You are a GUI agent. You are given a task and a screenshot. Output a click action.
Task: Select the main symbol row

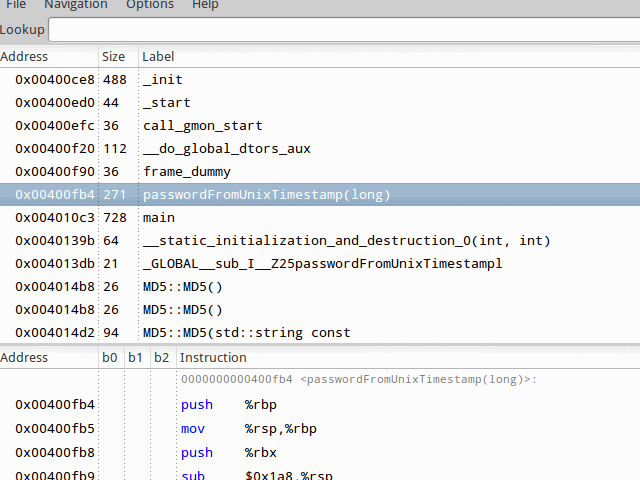coord(320,218)
